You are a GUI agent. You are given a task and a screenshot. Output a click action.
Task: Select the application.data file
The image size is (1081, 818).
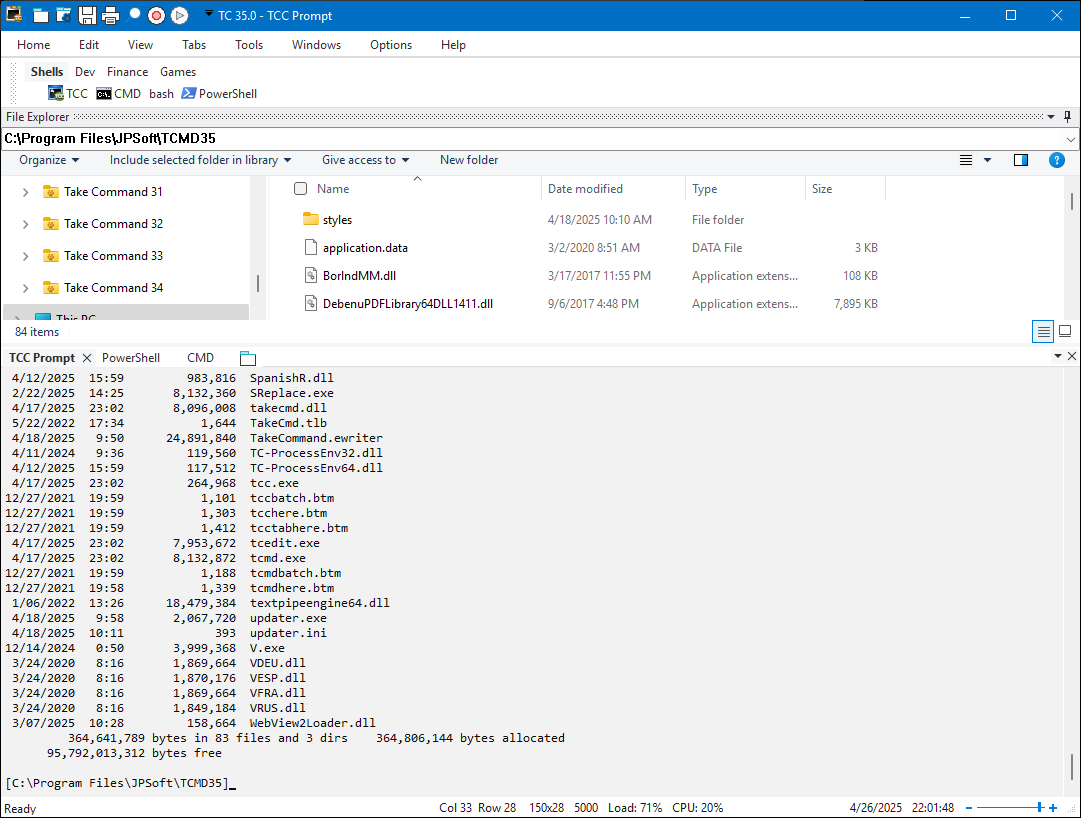tap(365, 248)
